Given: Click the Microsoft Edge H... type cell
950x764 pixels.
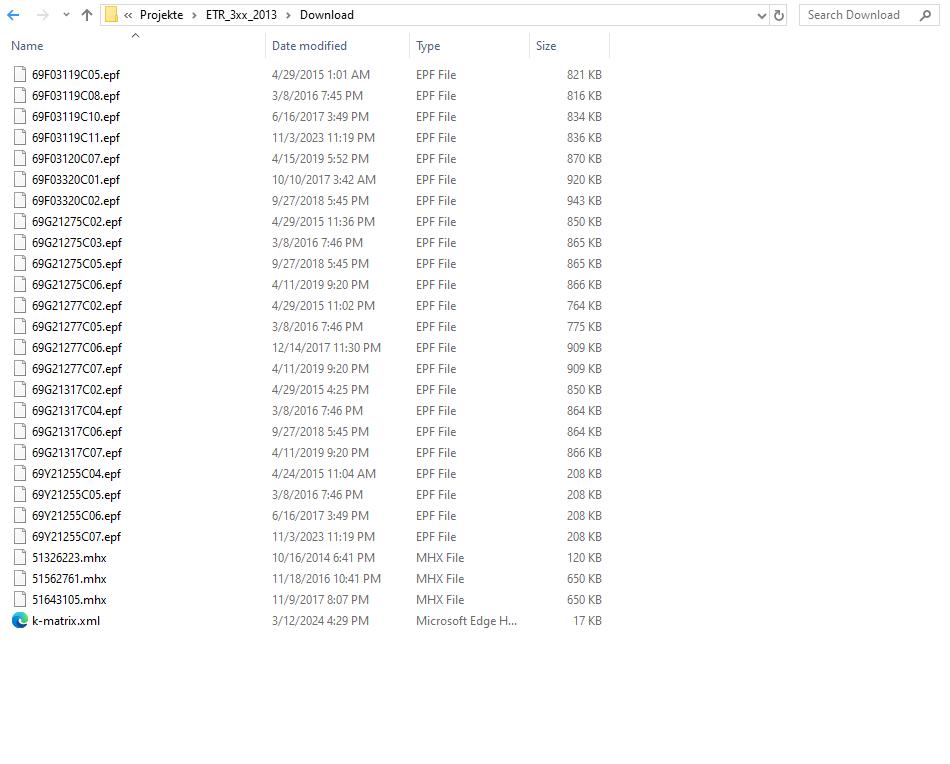Looking at the screenshot, I should pos(466,621).
